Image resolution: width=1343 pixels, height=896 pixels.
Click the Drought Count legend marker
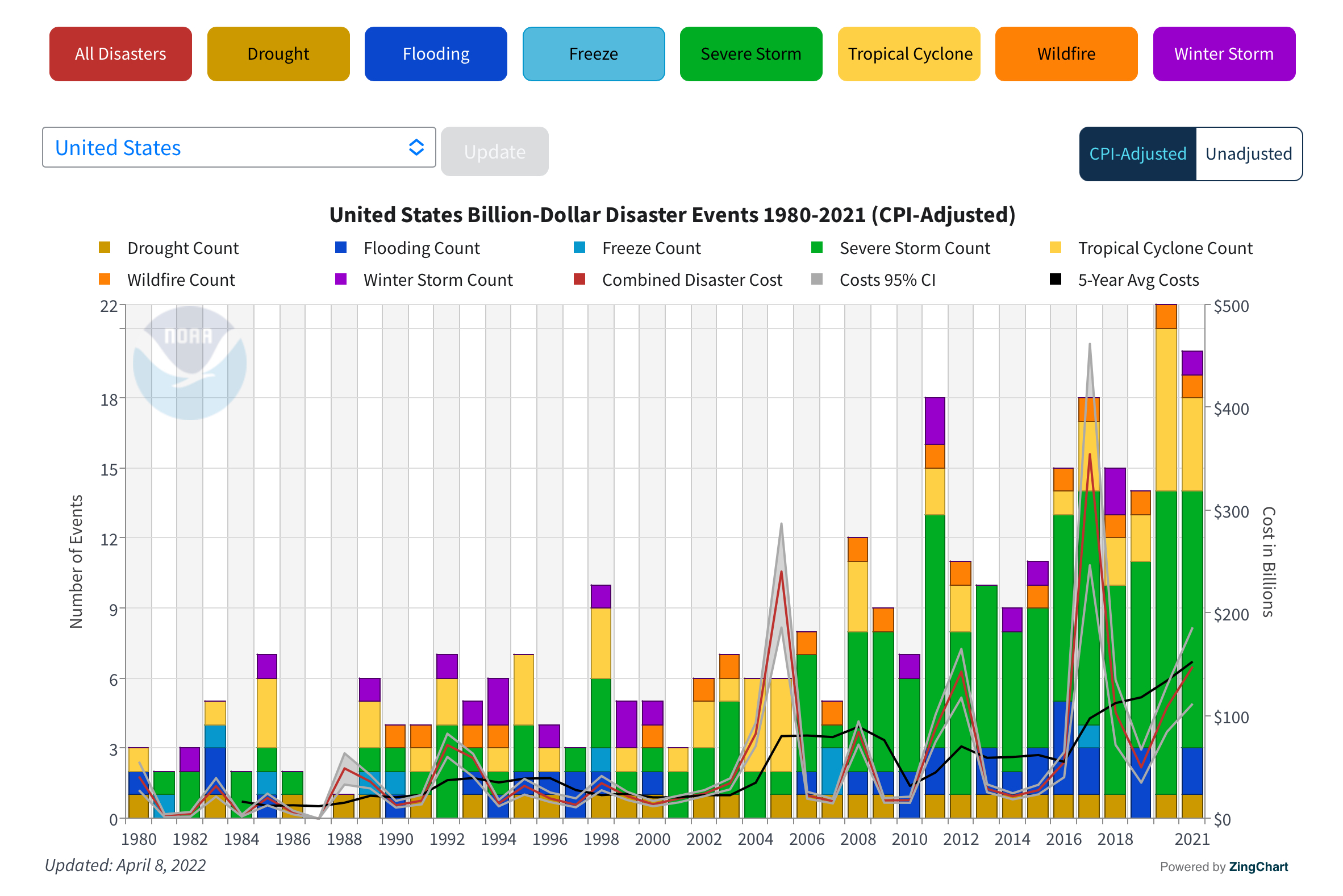coord(105,247)
